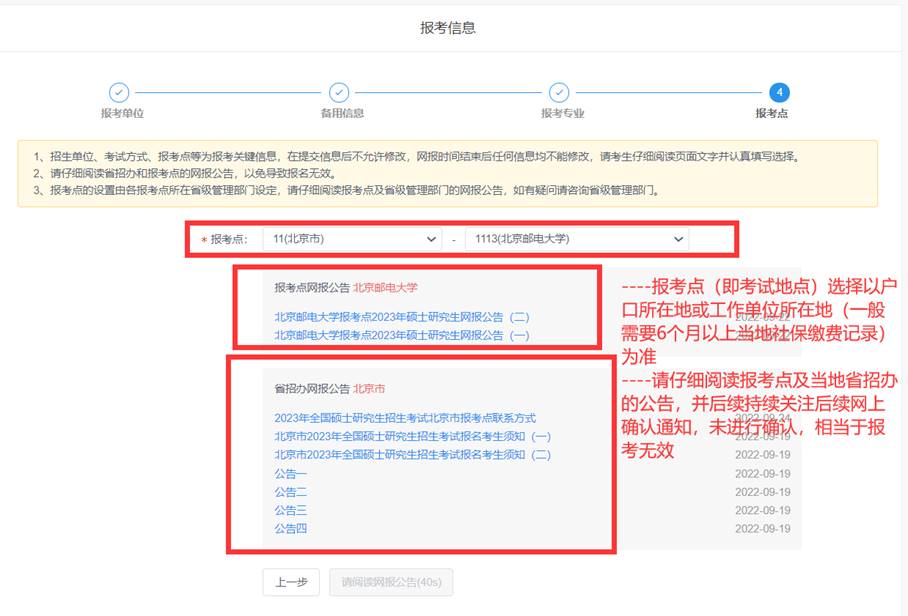The image size is (908, 616).
Task: Open 北京邮电大学报考点2023年硕士研究生网报公告（二）
Action: 401,317
